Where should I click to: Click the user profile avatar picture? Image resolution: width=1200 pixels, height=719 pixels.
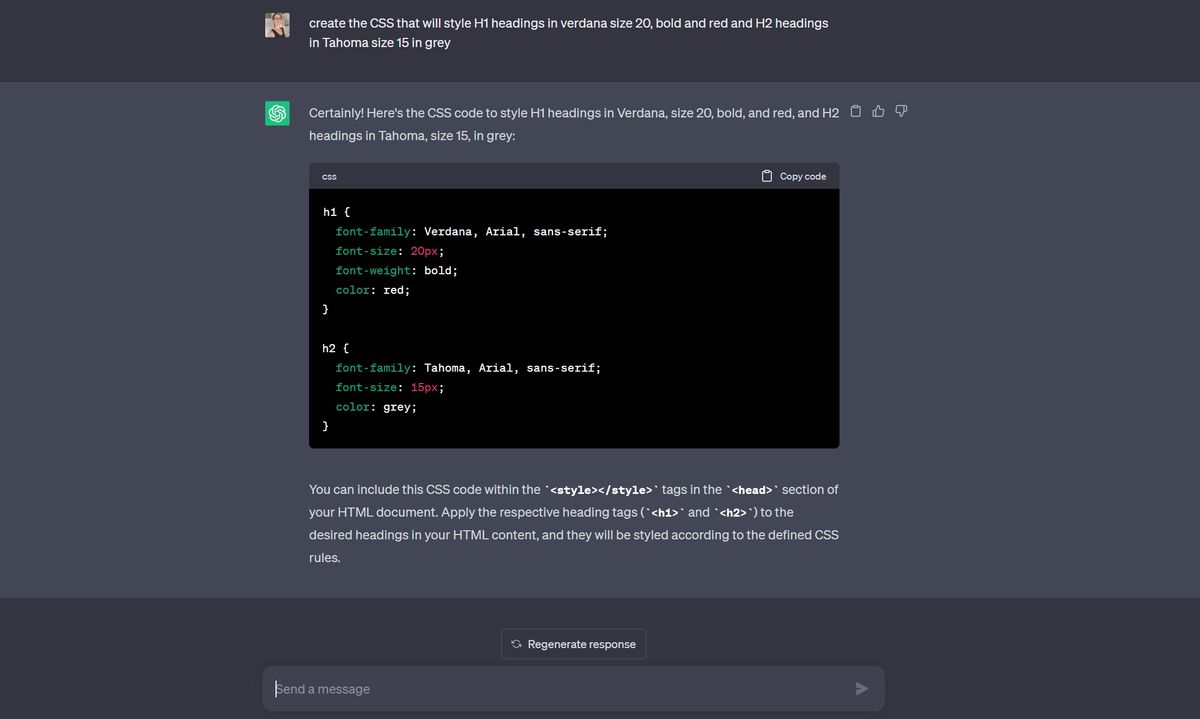pyautogui.click(x=277, y=25)
